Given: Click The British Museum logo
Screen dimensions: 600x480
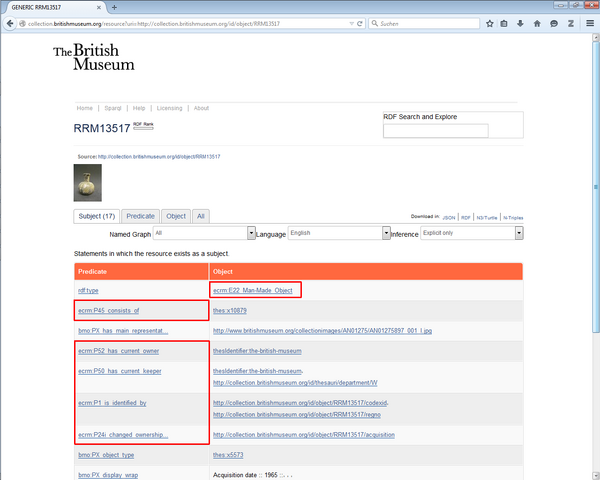Looking at the screenshot, I should tap(94, 57).
